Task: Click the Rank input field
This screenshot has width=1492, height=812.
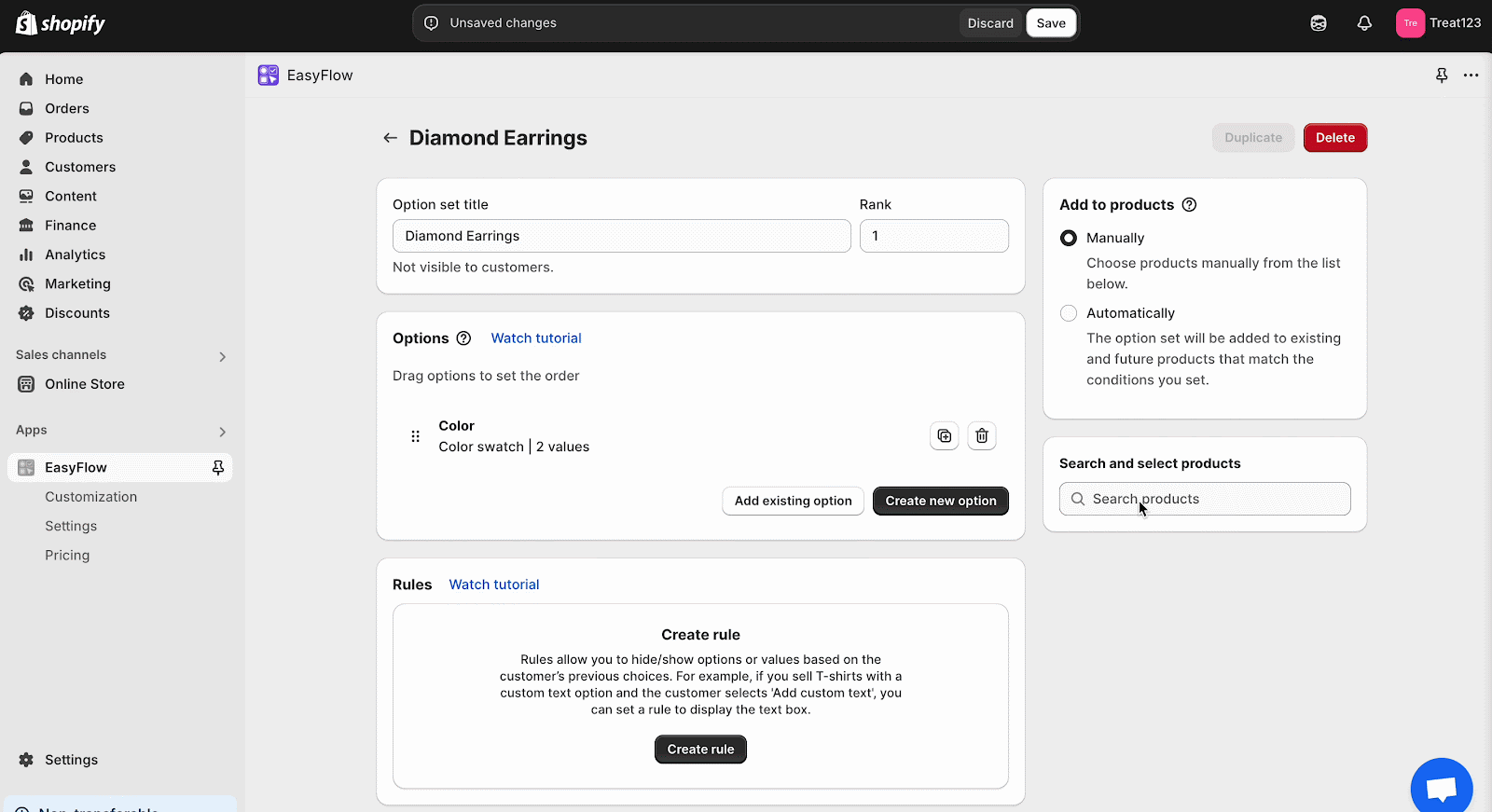Action: [x=934, y=236]
